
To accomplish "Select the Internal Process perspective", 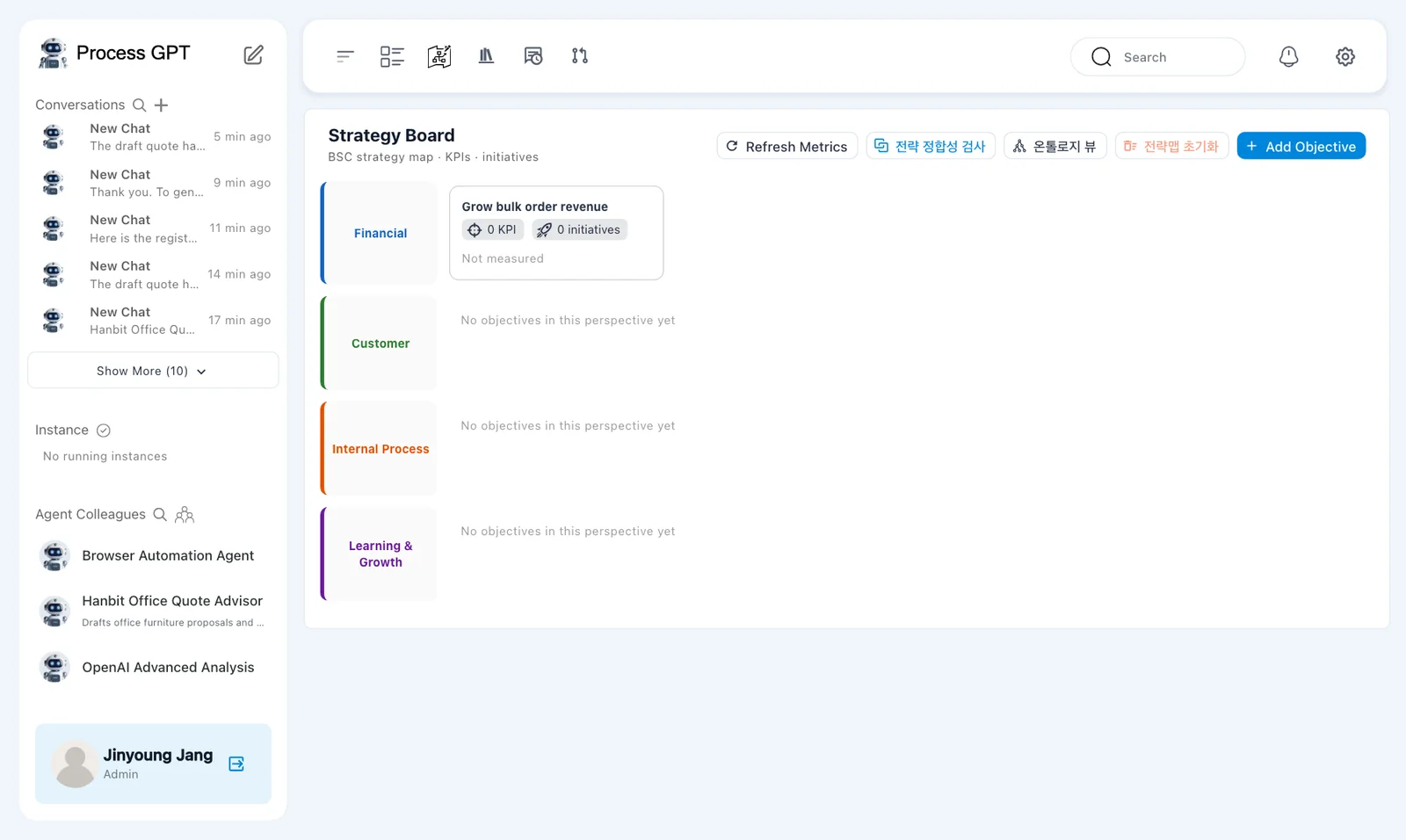I will (380, 449).
